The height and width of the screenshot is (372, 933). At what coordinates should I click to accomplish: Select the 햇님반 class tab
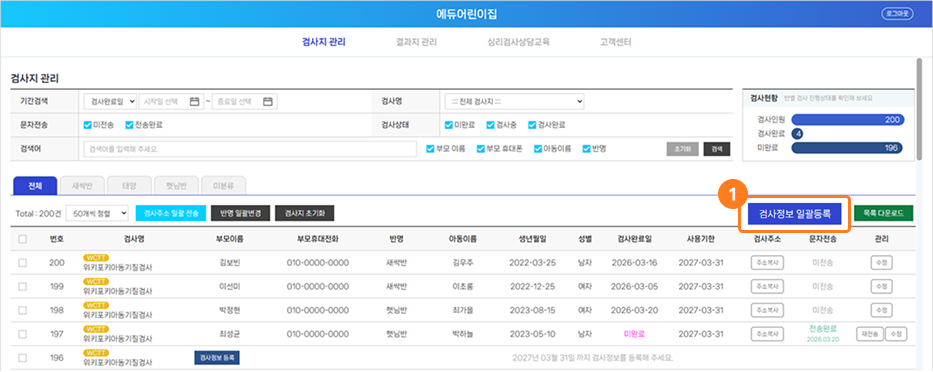(x=176, y=185)
